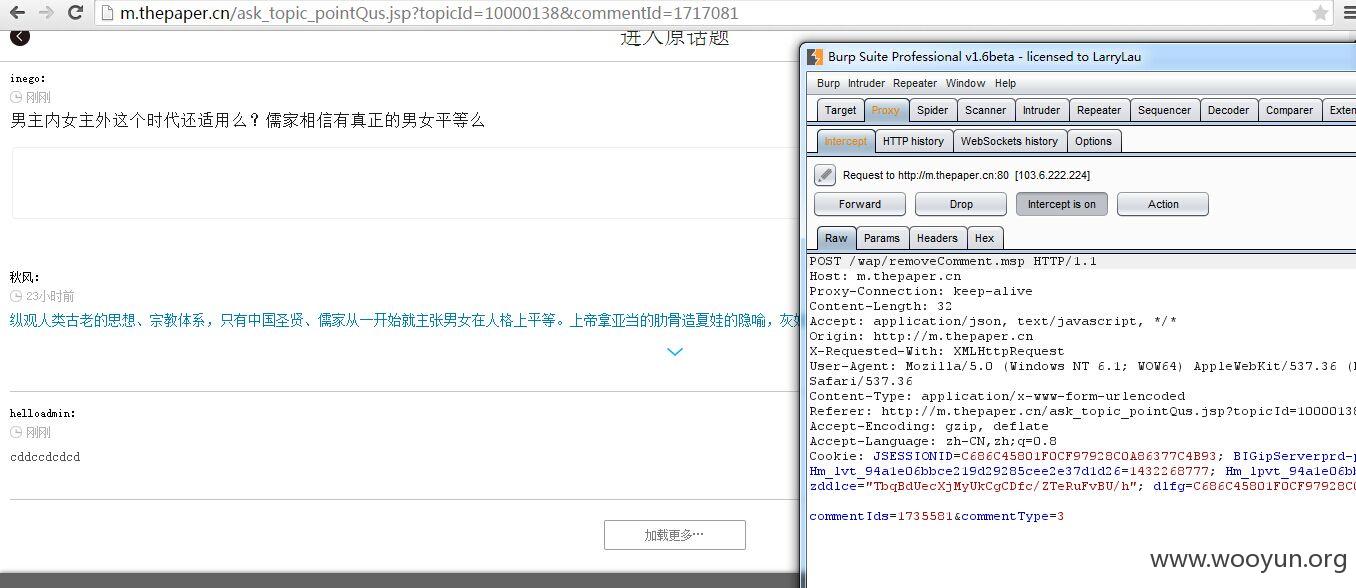
Task: Select the Intercept sub-tab
Action: pyautogui.click(x=845, y=141)
